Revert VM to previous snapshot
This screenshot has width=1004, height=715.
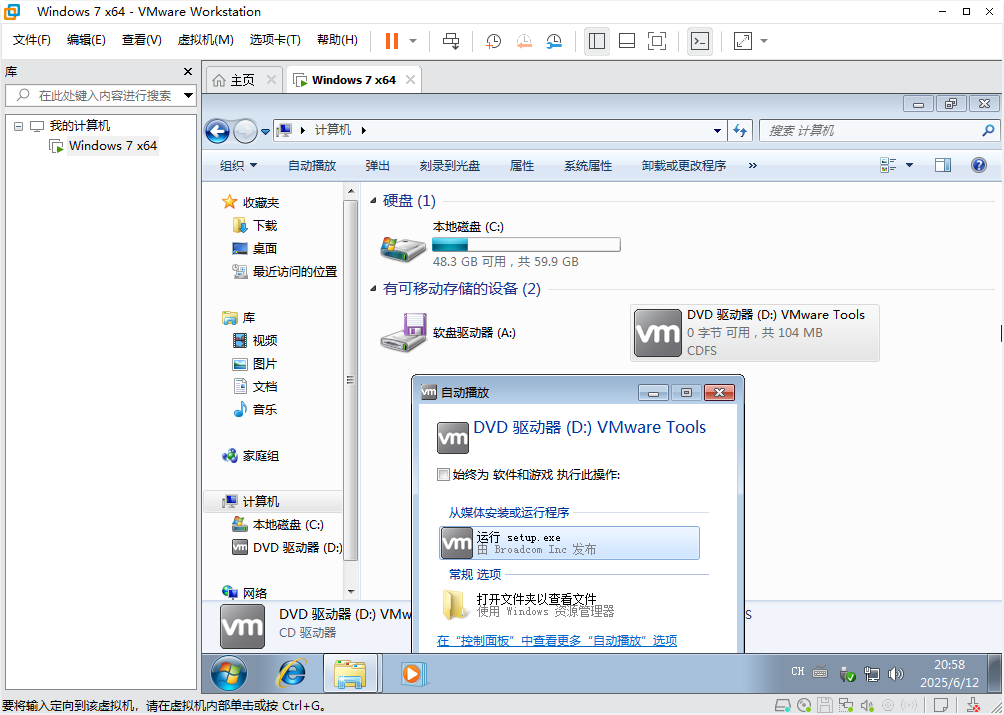(524, 41)
